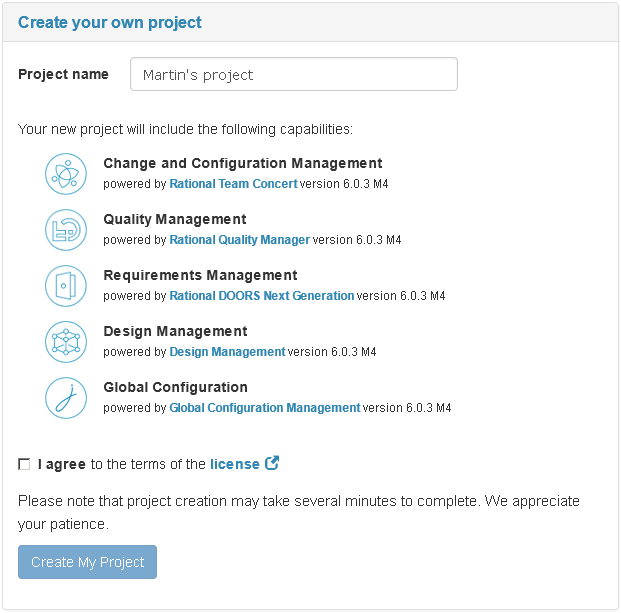Open the Rational DOORS Next Generation link

[x=262, y=295]
